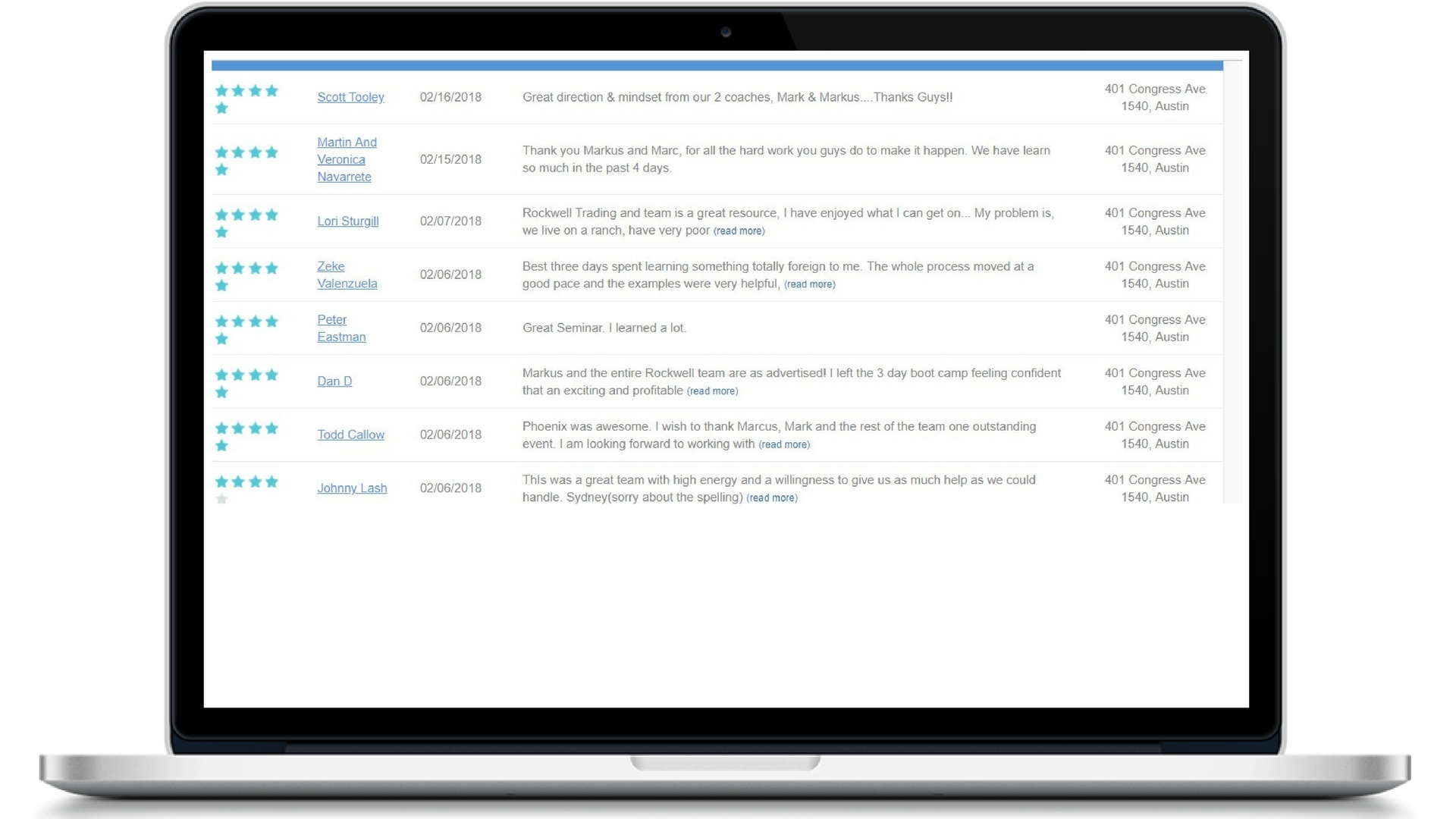The width and height of the screenshot is (1456, 819).
Task: Expand Lori Sturgill's review with read more
Action: tap(739, 231)
